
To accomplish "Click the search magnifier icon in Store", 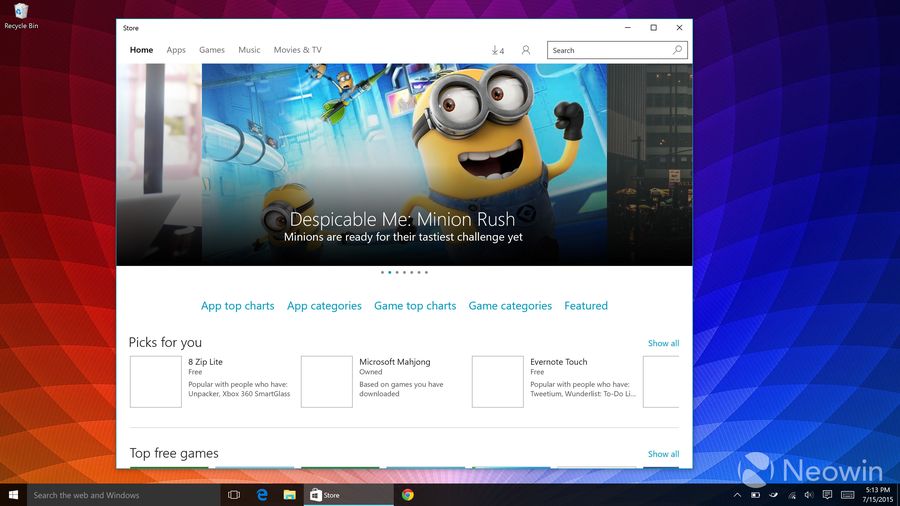I will (x=677, y=50).
